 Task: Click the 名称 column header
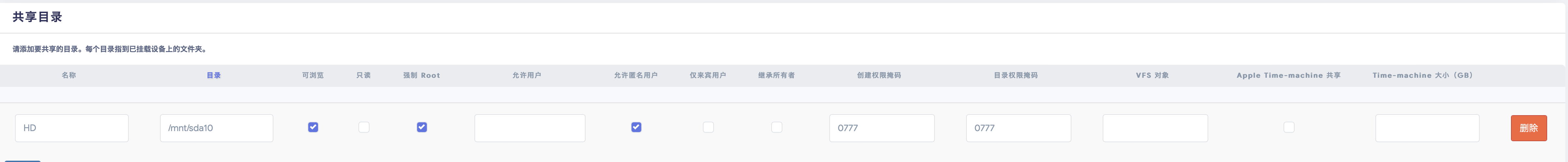coord(69,75)
